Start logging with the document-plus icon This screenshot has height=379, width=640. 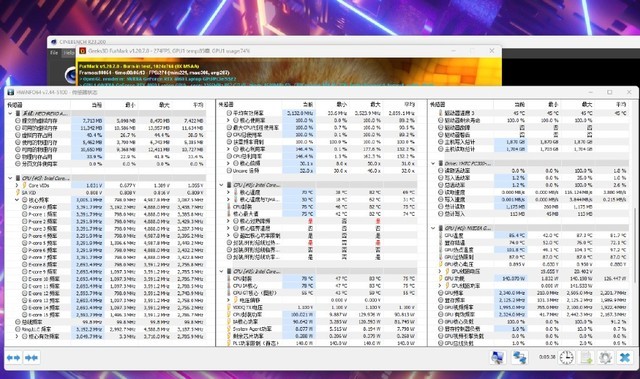587,358
